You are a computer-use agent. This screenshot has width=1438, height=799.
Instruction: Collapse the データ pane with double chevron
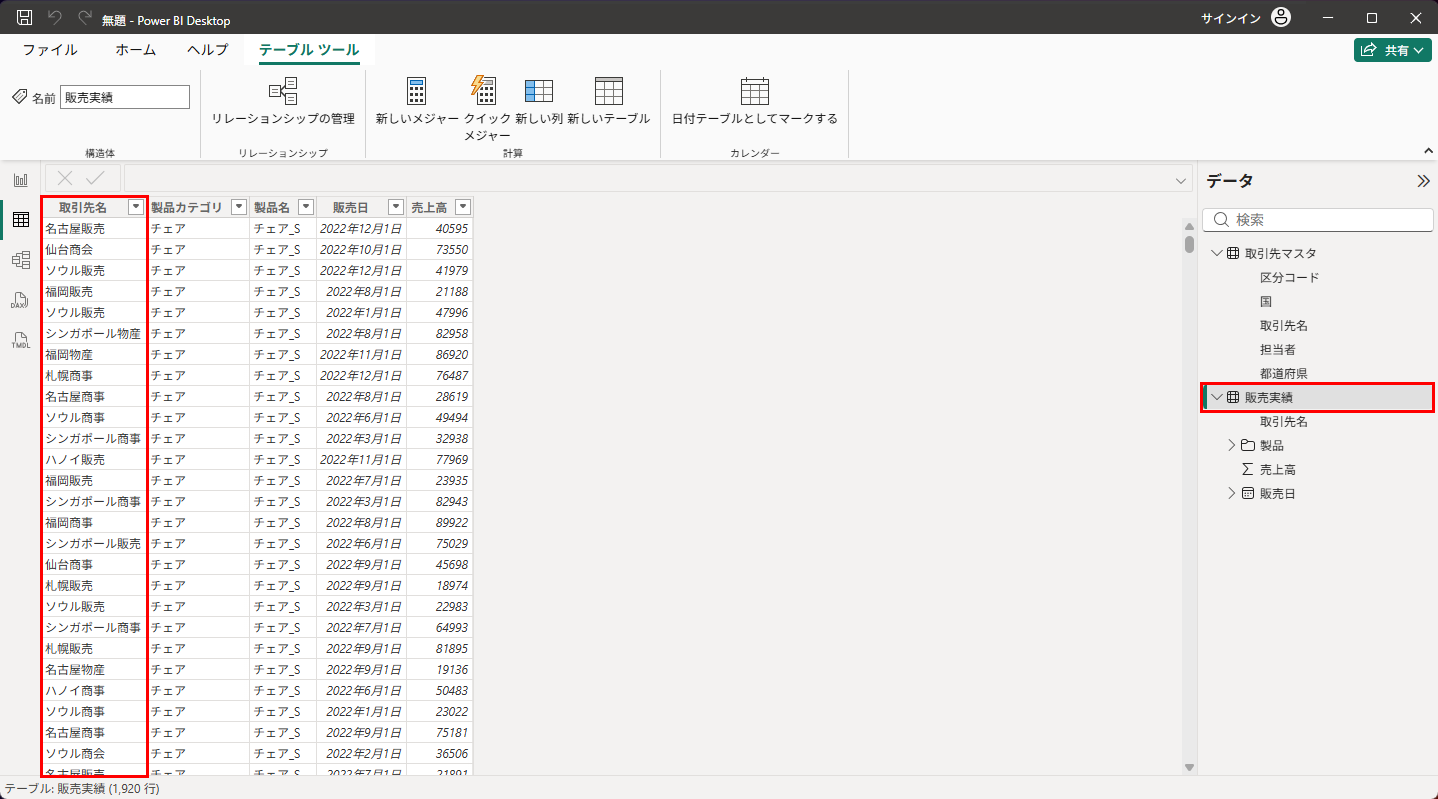[1423, 181]
